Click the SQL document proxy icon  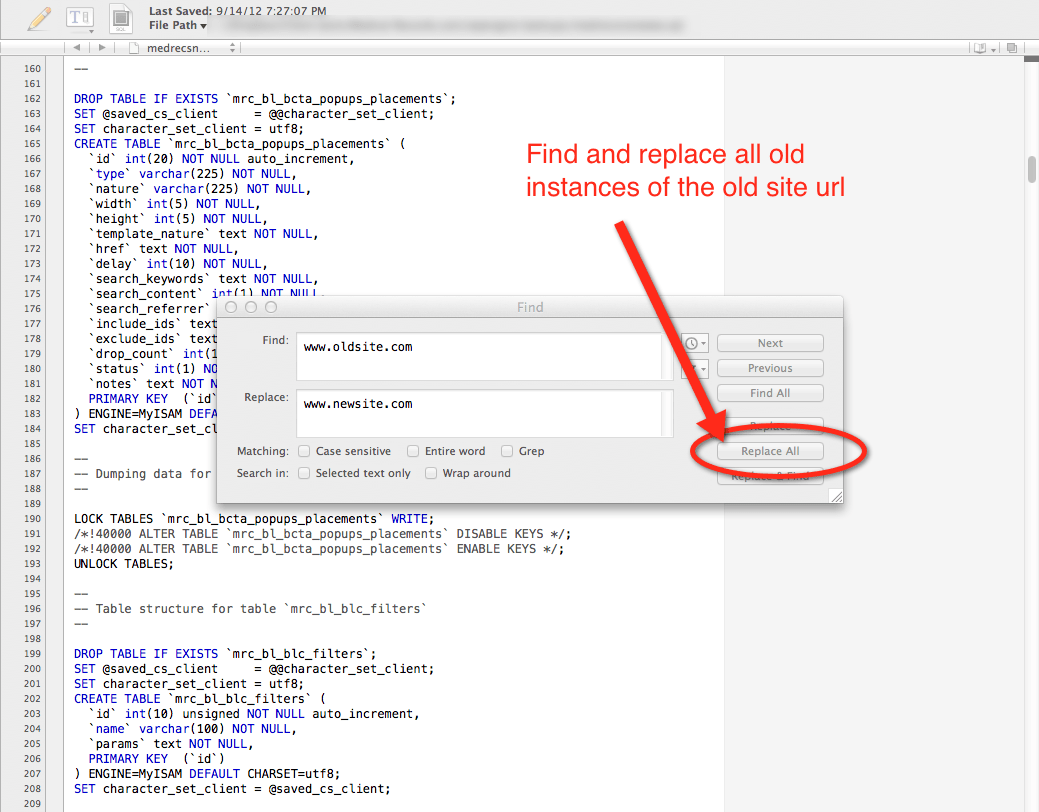click(120, 18)
